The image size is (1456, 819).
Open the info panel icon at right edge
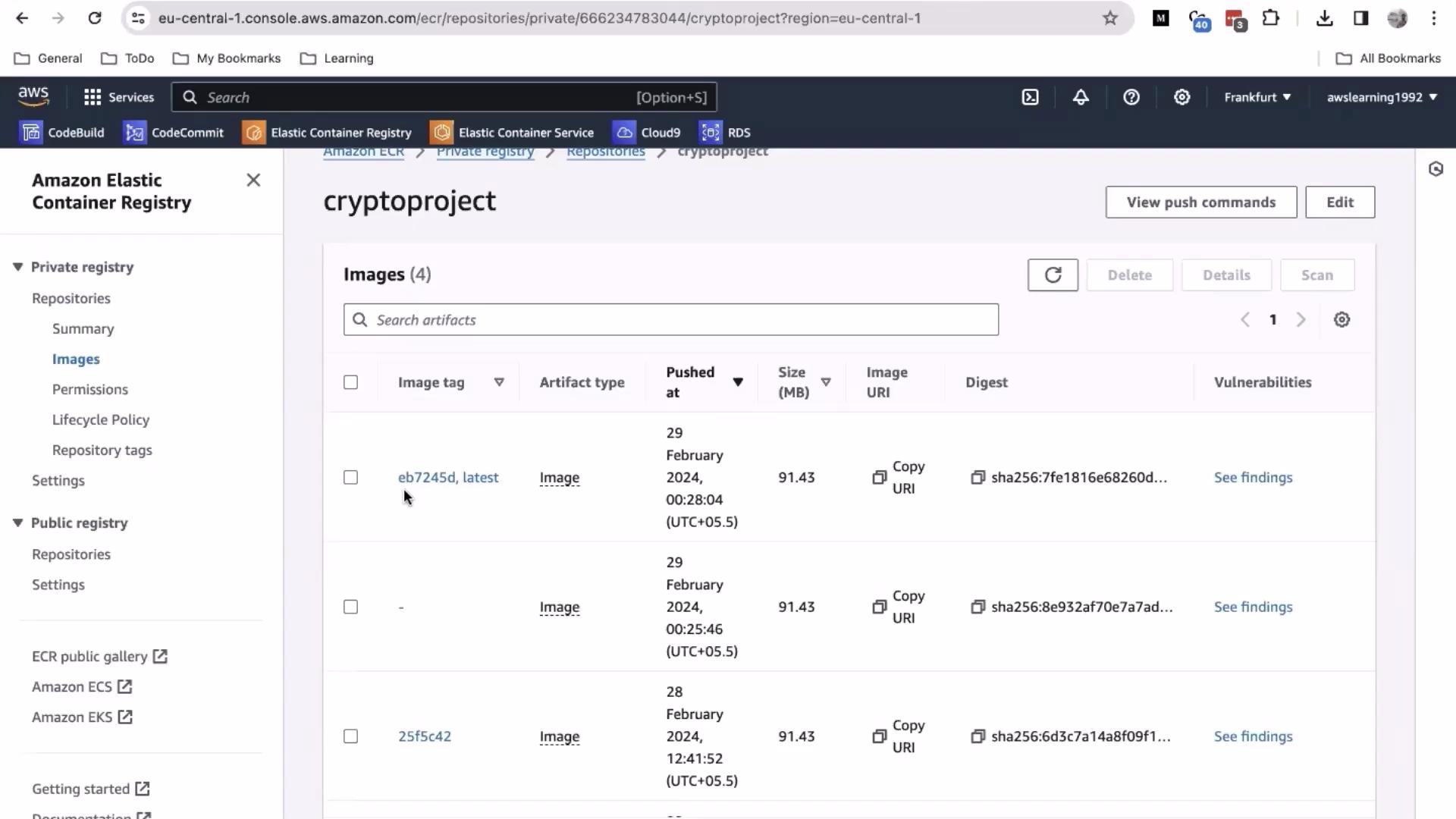pyautogui.click(x=1436, y=169)
